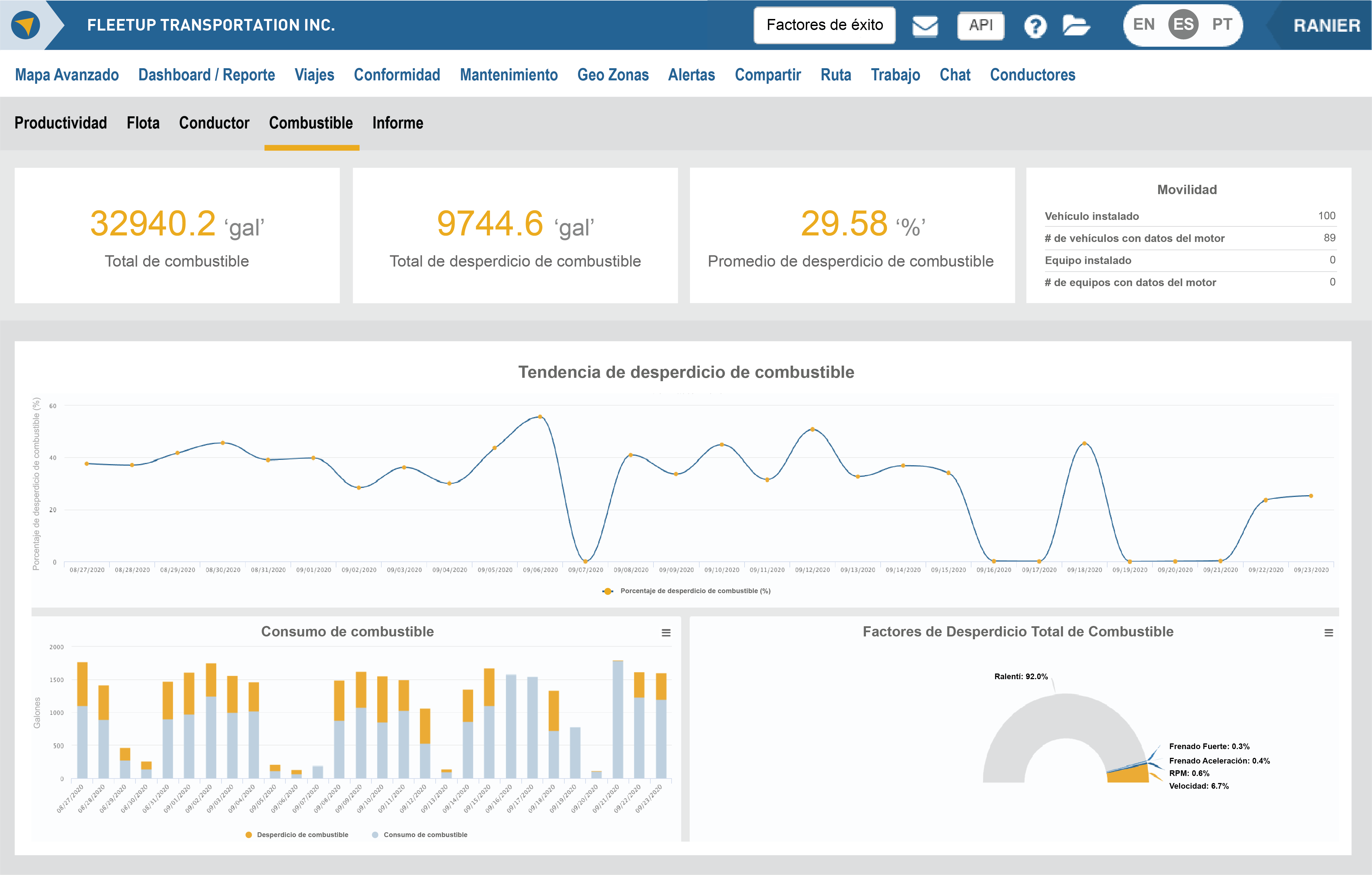Select the ES language option
This screenshot has width=1372, height=875.
tap(1183, 25)
